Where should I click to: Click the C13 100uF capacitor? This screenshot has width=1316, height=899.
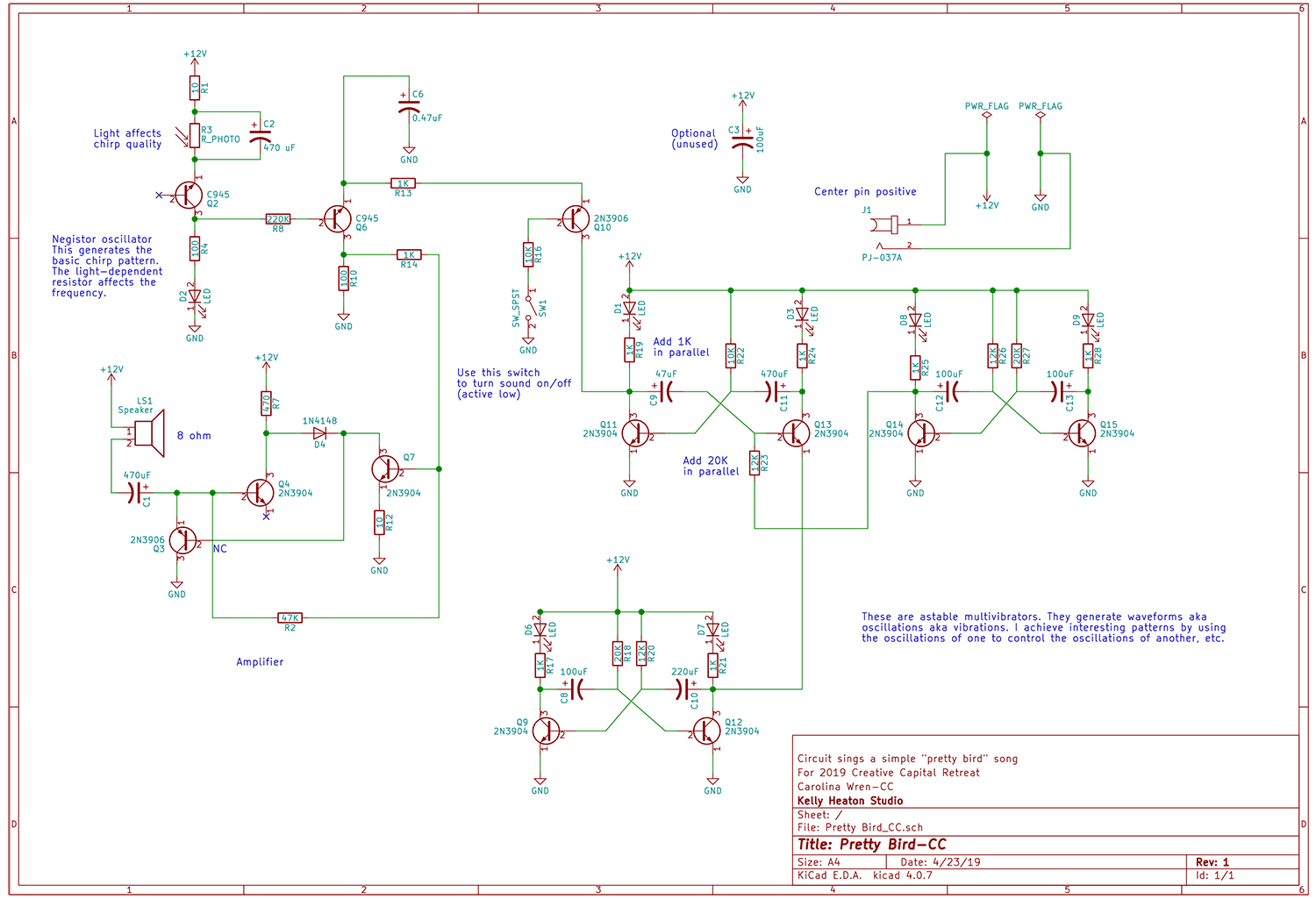1061,391
